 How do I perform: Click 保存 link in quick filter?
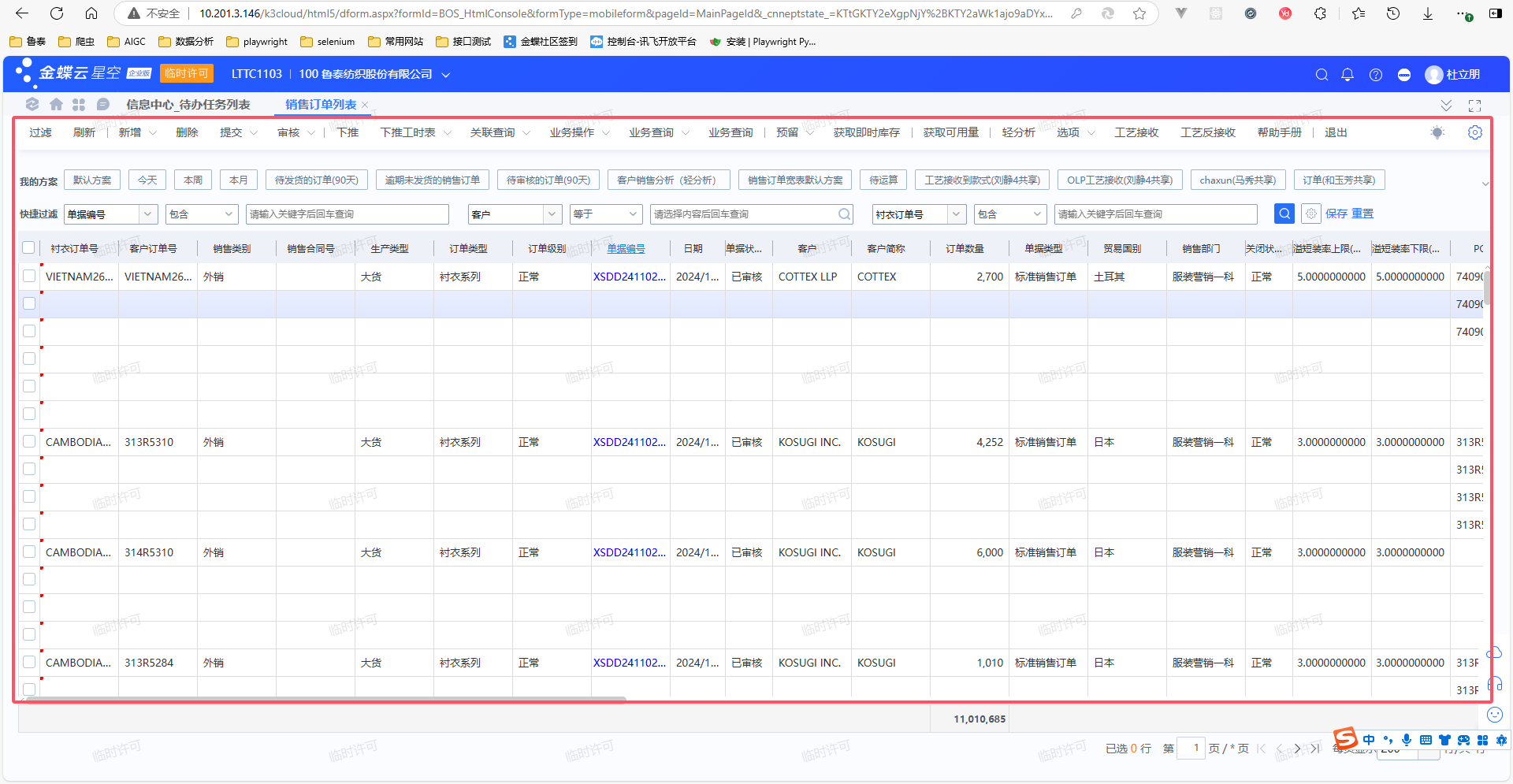point(1336,214)
